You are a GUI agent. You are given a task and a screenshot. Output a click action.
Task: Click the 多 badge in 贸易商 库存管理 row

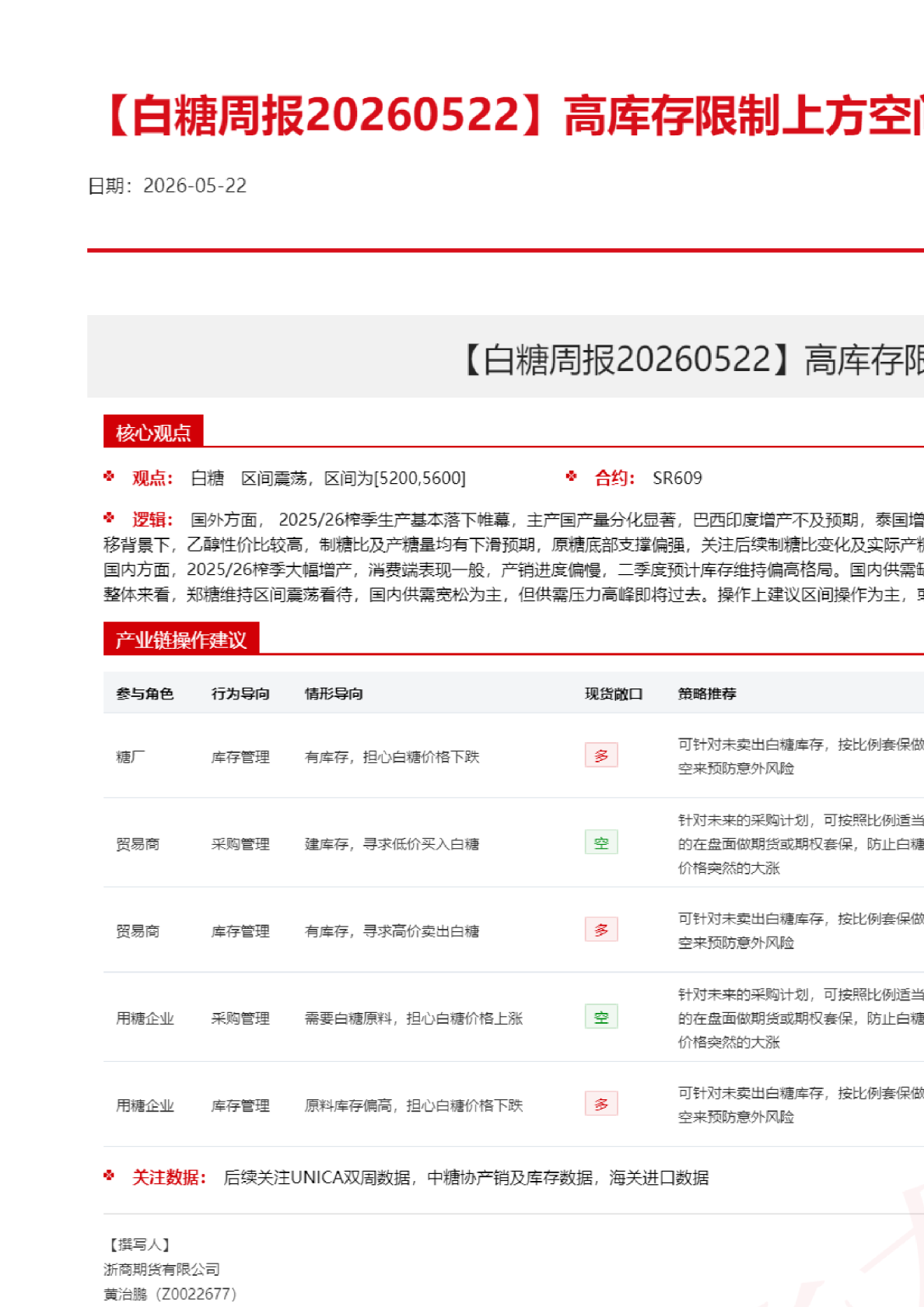pyautogui.click(x=601, y=930)
